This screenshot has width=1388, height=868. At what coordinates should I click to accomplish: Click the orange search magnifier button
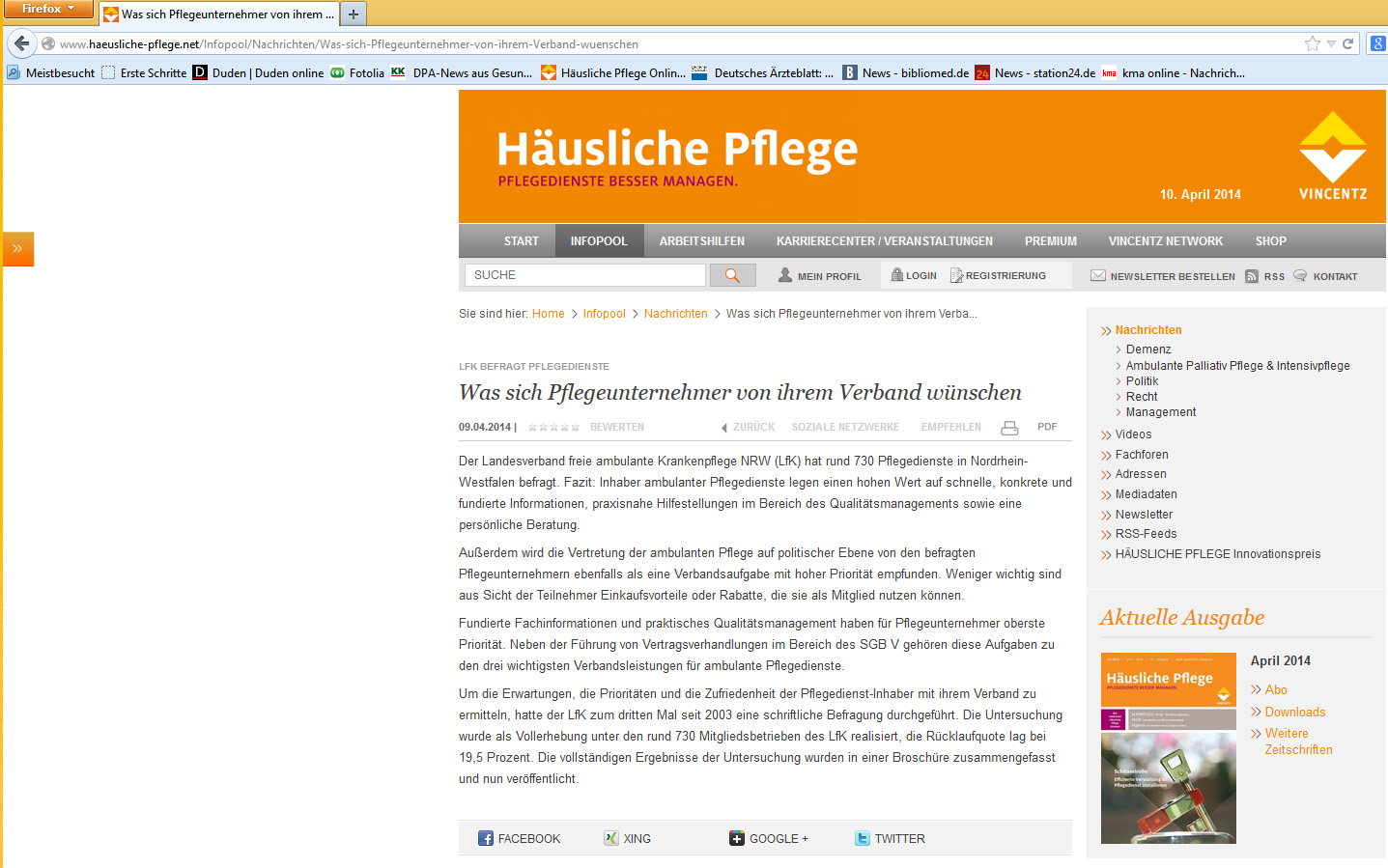pyautogui.click(x=732, y=275)
